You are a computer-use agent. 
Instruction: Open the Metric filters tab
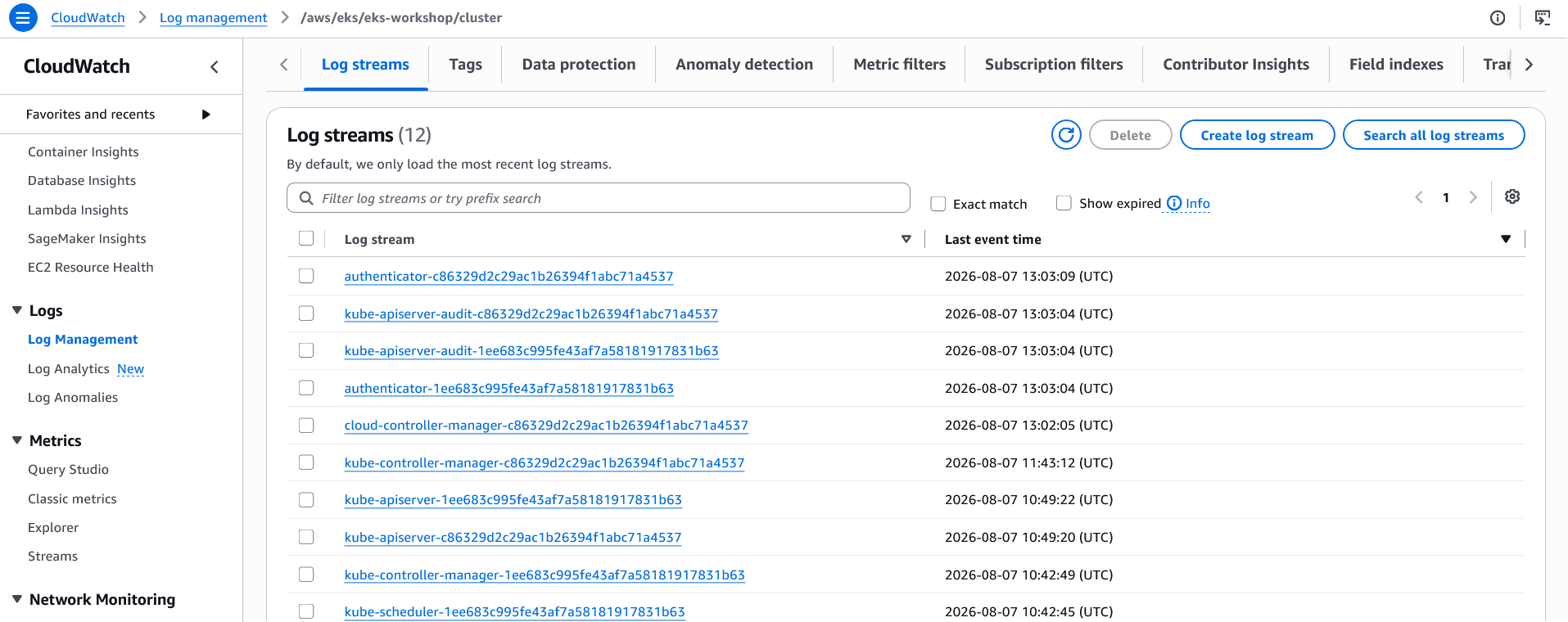coord(899,65)
